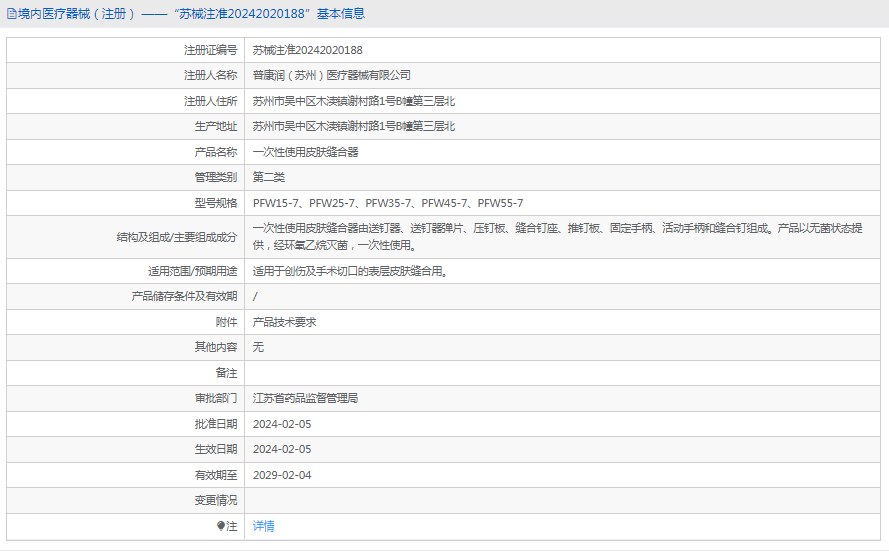Click the 注册证编号 label
This screenshot has height=551, width=889.
210,50
